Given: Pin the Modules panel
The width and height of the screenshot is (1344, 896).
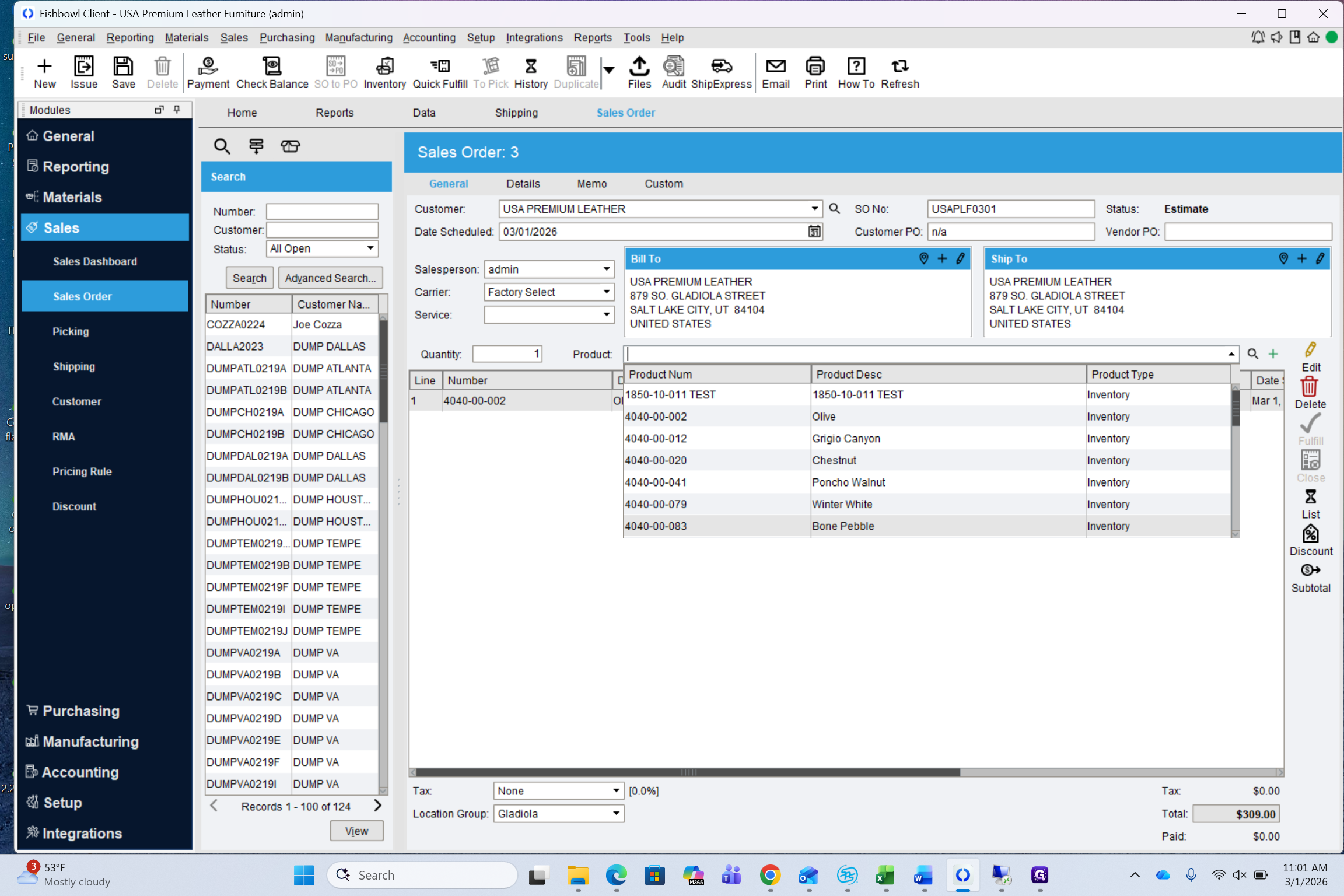Looking at the screenshot, I should (x=177, y=110).
